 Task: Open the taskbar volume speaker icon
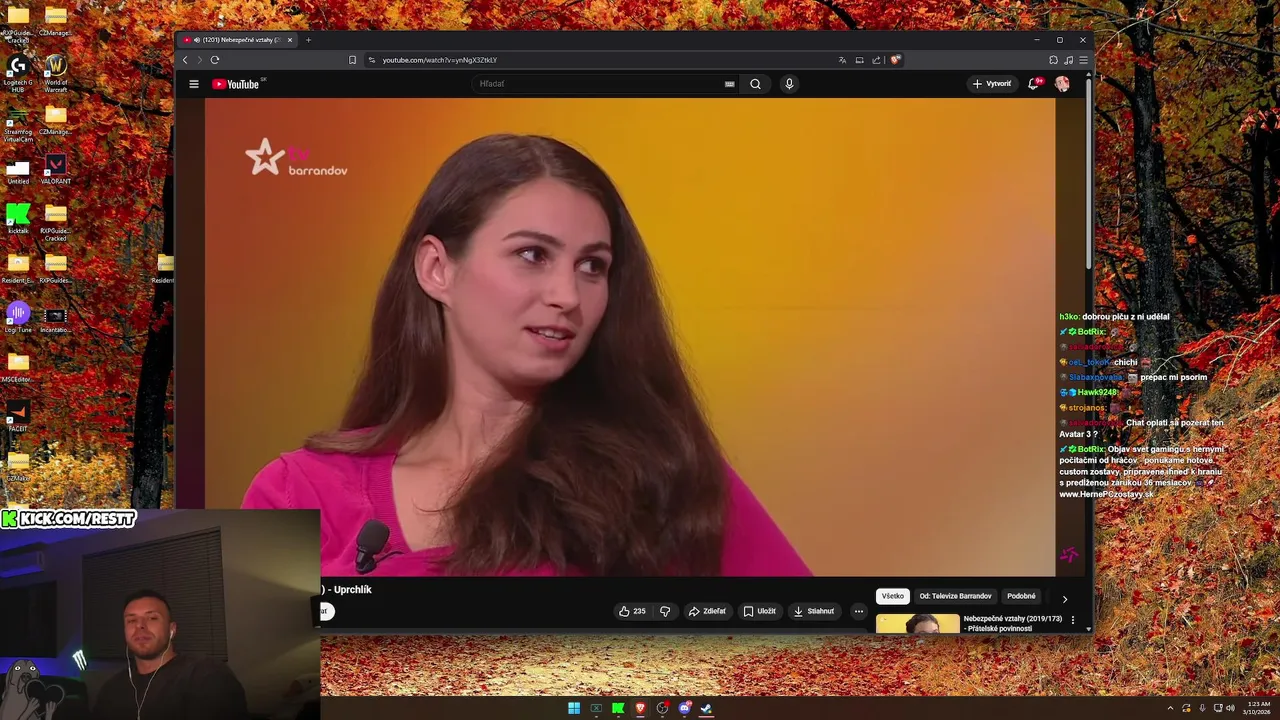coord(1230,708)
